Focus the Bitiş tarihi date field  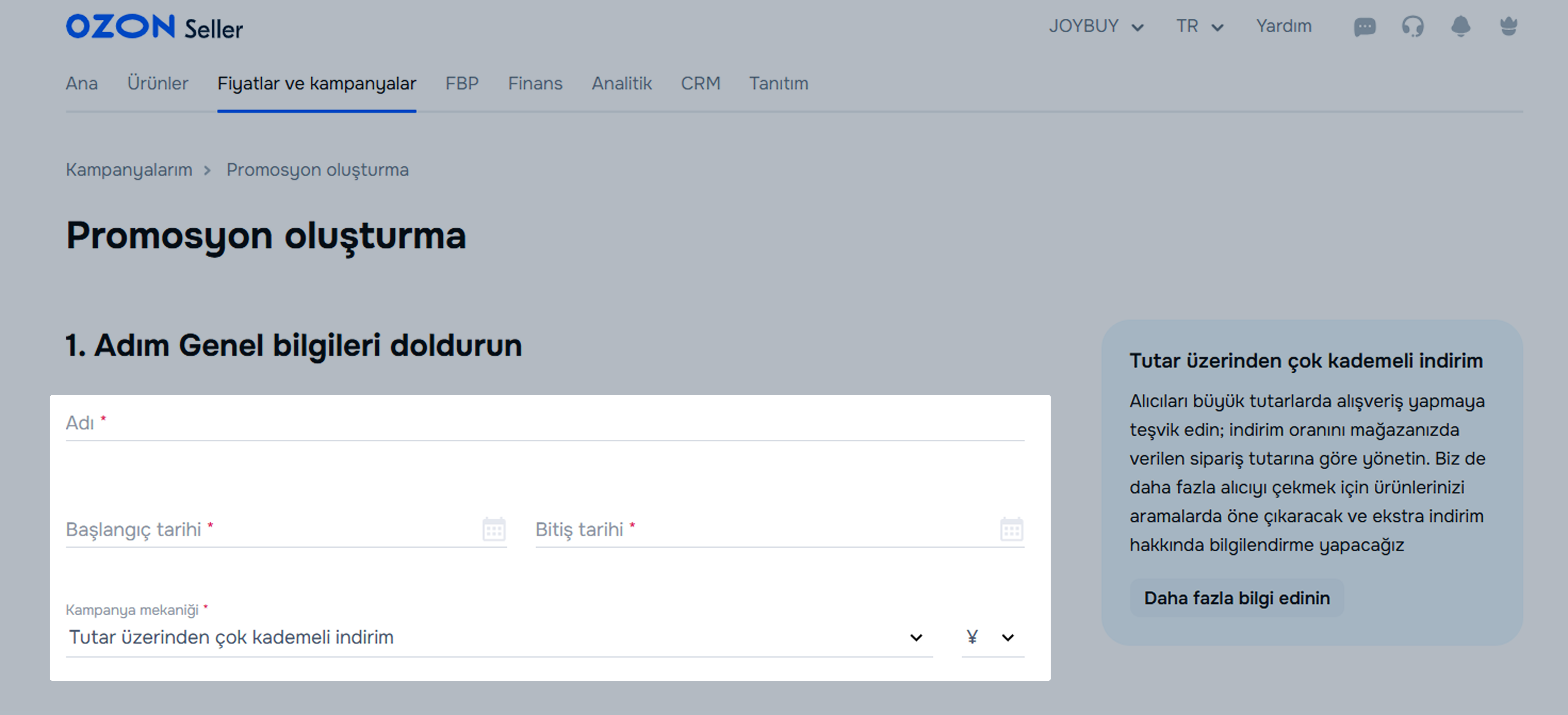pyautogui.click(x=761, y=529)
